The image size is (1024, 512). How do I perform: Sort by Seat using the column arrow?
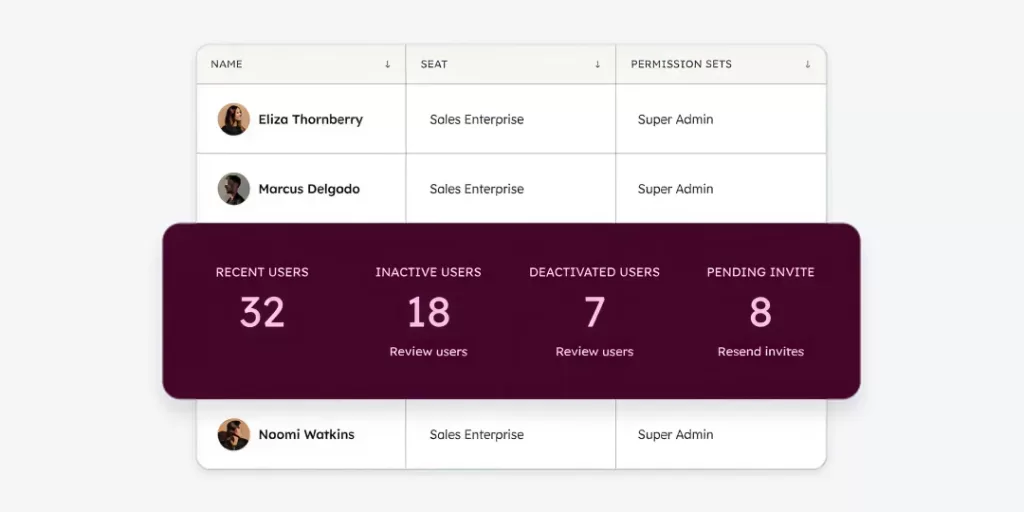598,65
